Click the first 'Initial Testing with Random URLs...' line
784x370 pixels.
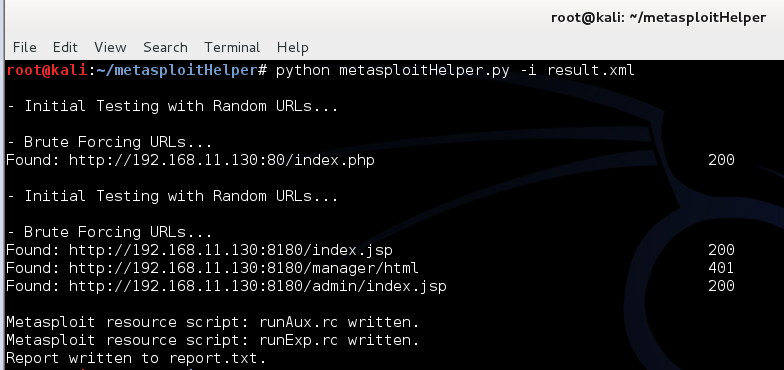coord(172,106)
